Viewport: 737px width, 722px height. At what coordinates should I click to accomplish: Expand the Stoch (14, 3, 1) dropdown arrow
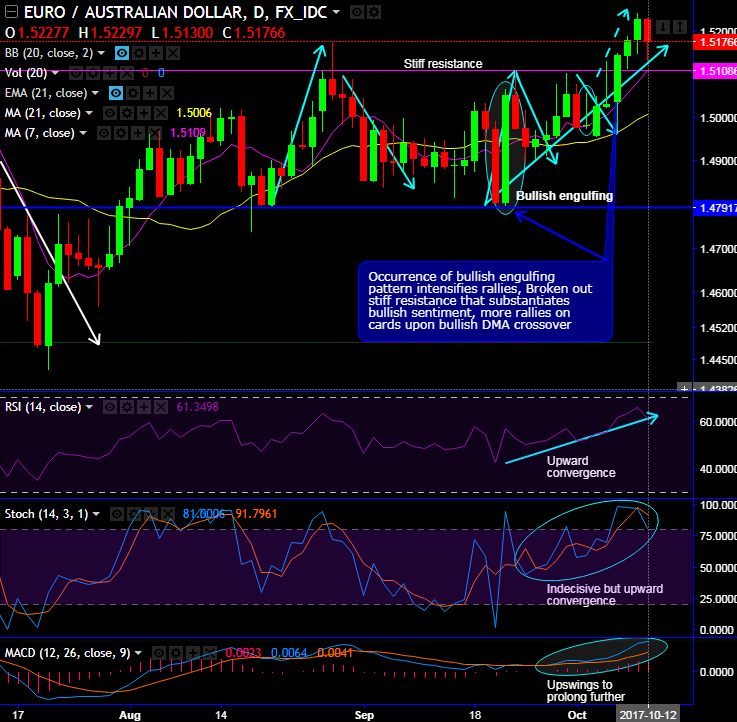96,514
